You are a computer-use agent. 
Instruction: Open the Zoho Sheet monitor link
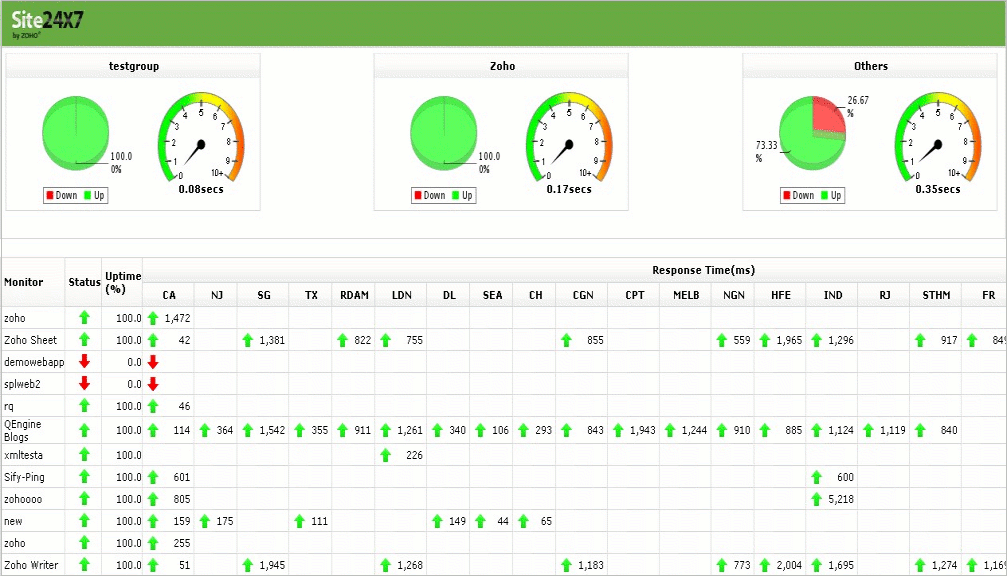pos(30,340)
